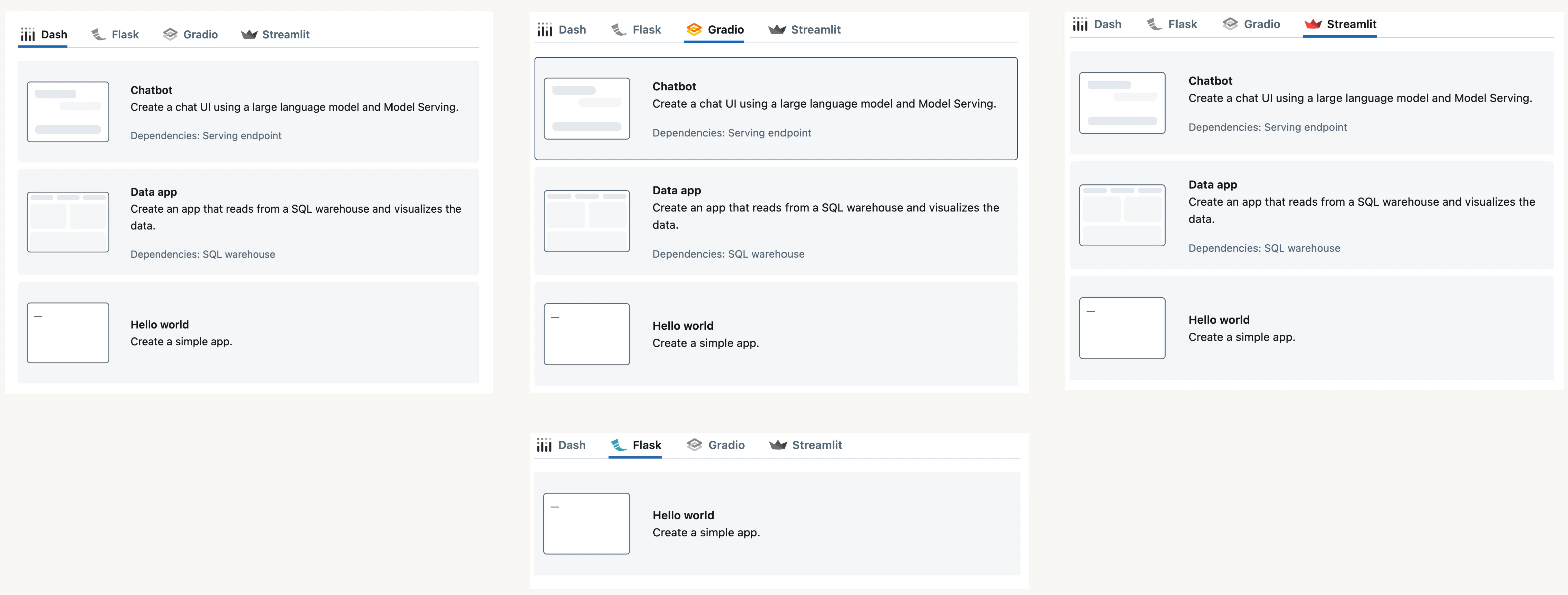Click the Hello world thumbnail in the Flask-selected panel
The height and width of the screenshot is (595, 1568).
[587, 524]
